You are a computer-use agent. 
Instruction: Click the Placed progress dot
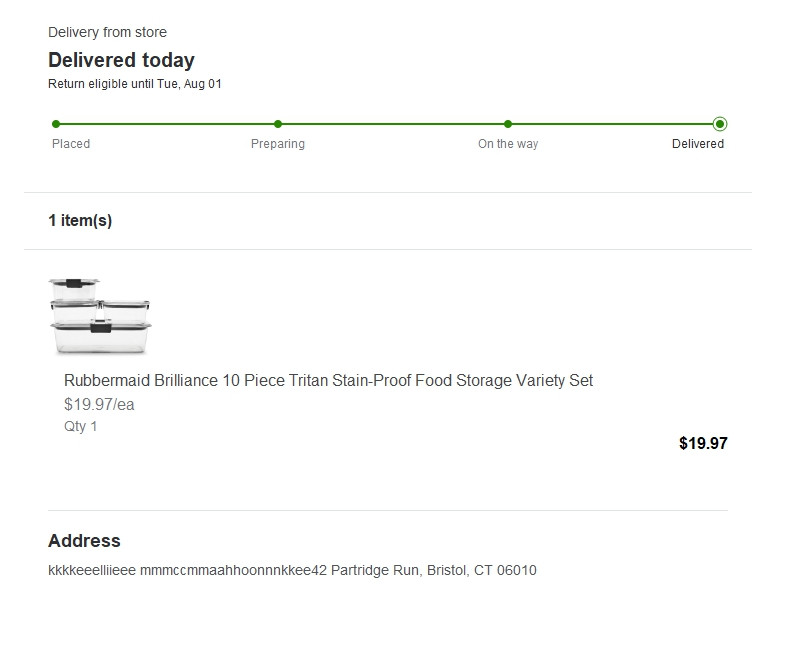pyautogui.click(x=56, y=124)
